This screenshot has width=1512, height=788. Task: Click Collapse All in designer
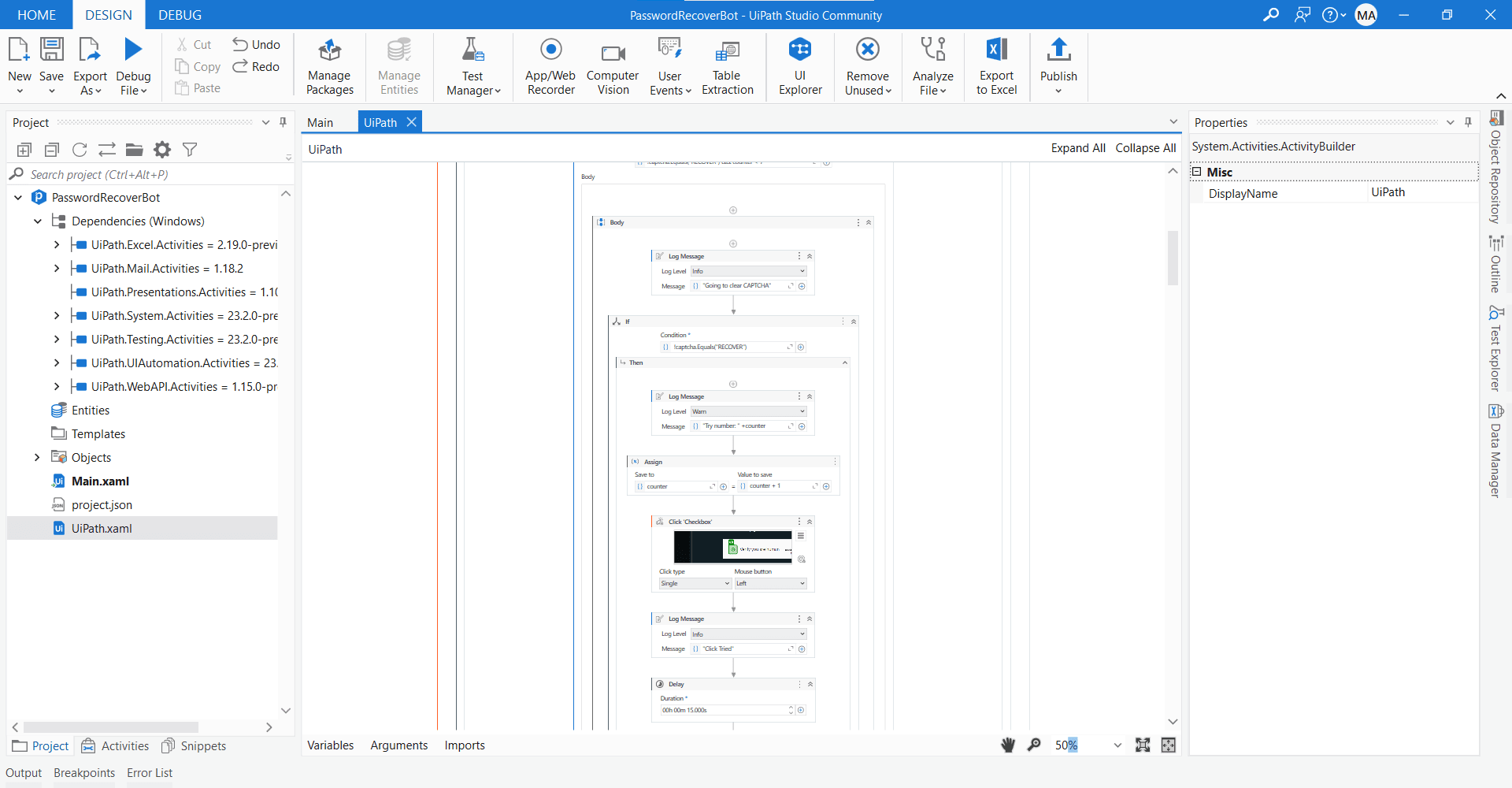coord(1146,148)
